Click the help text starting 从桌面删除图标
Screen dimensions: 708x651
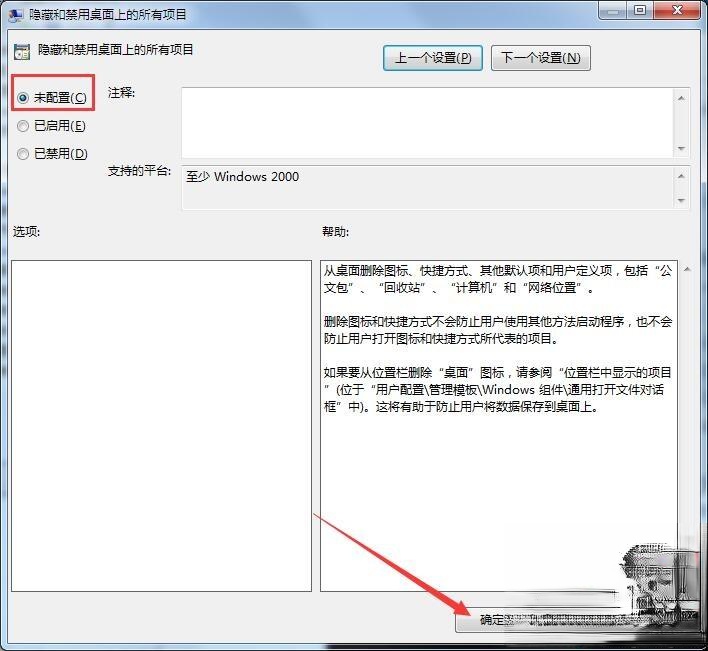(x=498, y=279)
